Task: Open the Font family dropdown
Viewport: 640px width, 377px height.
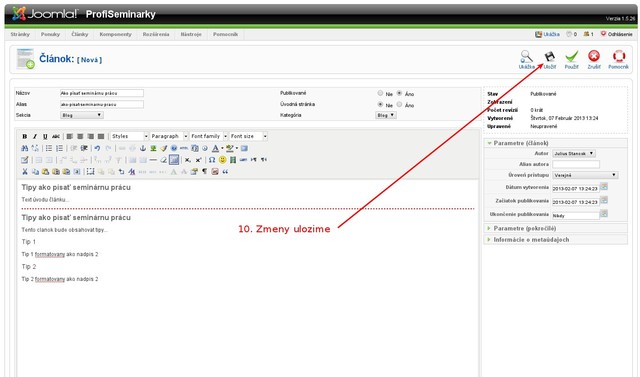Action: [x=208, y=136]
